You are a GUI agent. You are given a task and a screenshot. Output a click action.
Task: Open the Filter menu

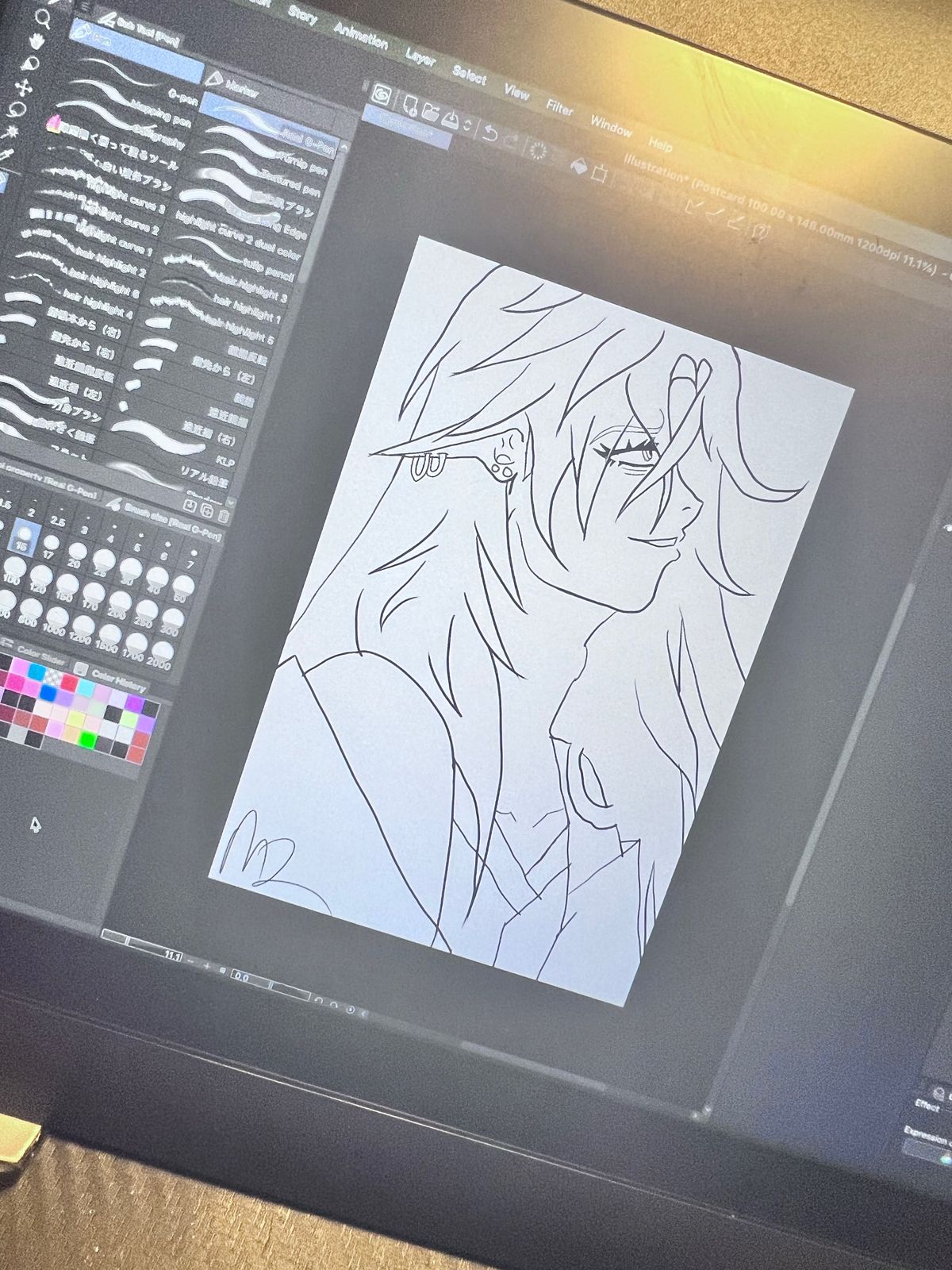[559, 108]
